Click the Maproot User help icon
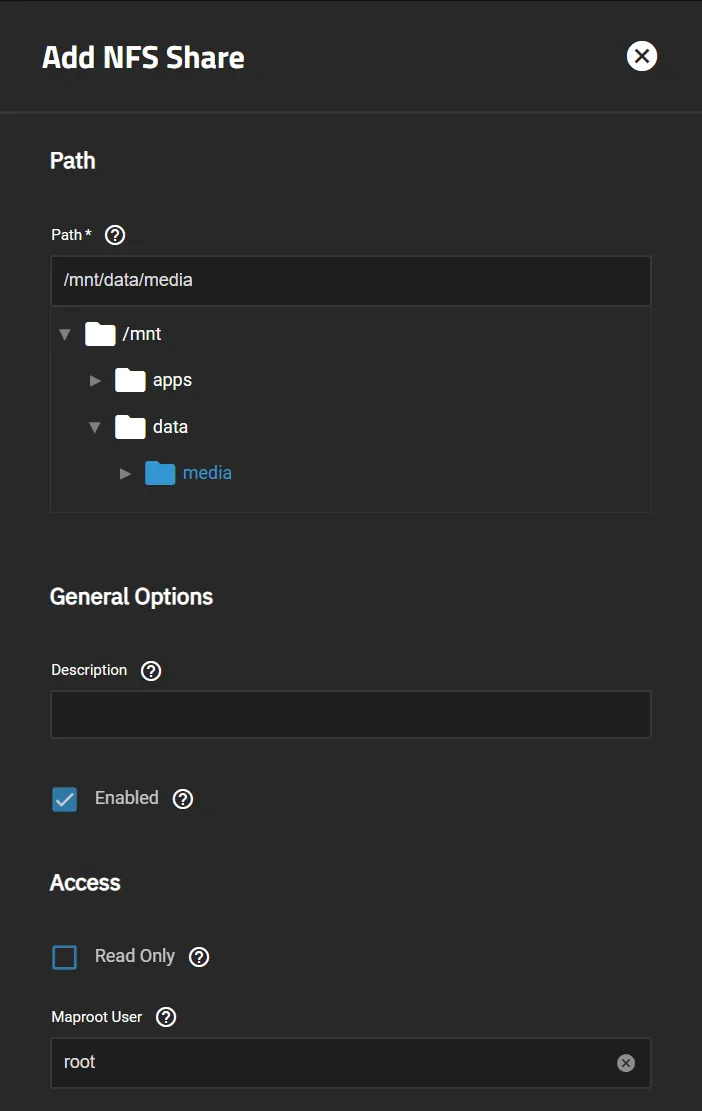 tap(167, 1017)
